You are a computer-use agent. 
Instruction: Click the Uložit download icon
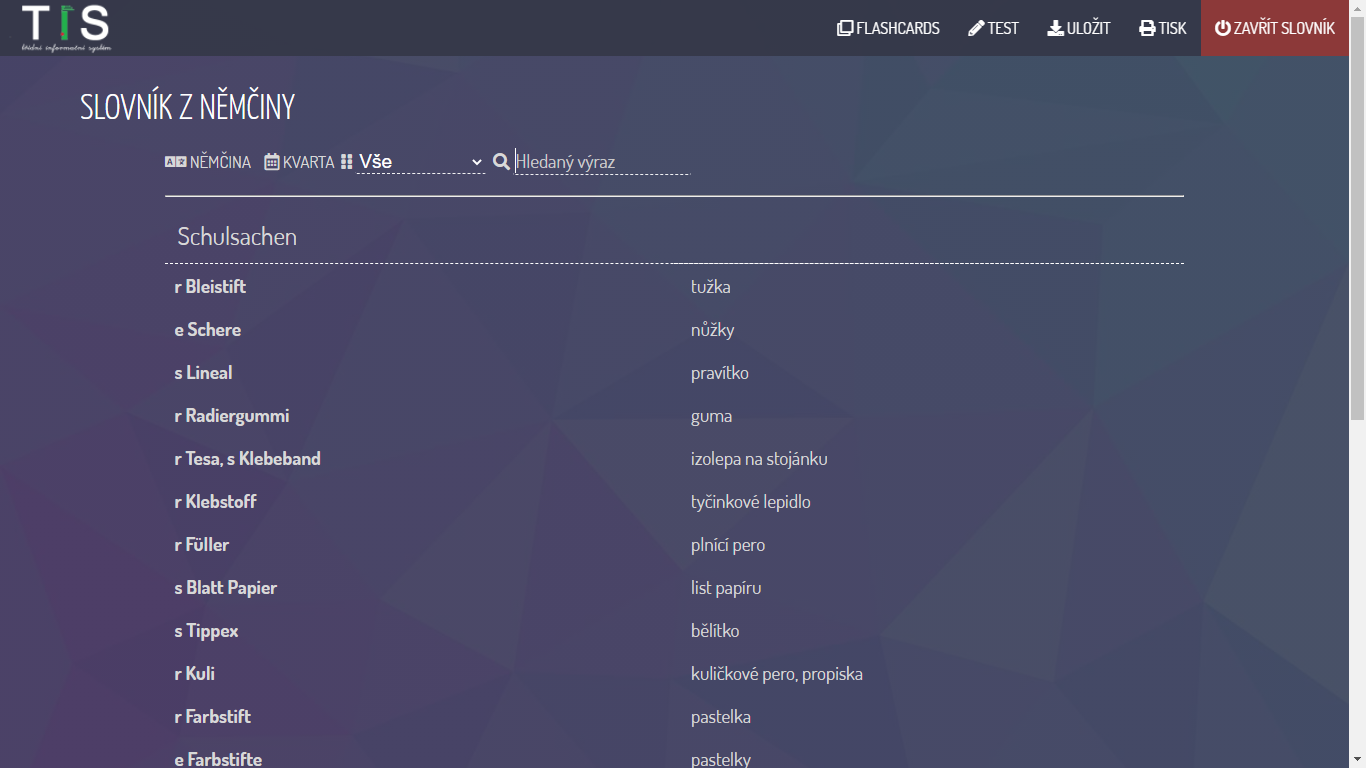(1055, 28)
